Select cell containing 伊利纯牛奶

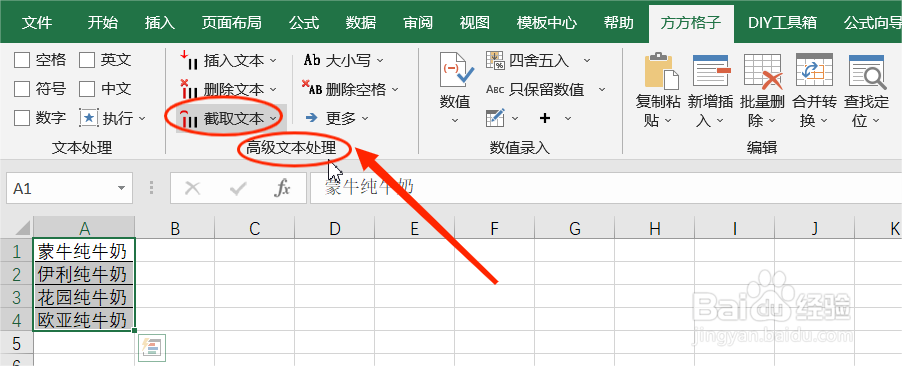(x=84, y=274)
